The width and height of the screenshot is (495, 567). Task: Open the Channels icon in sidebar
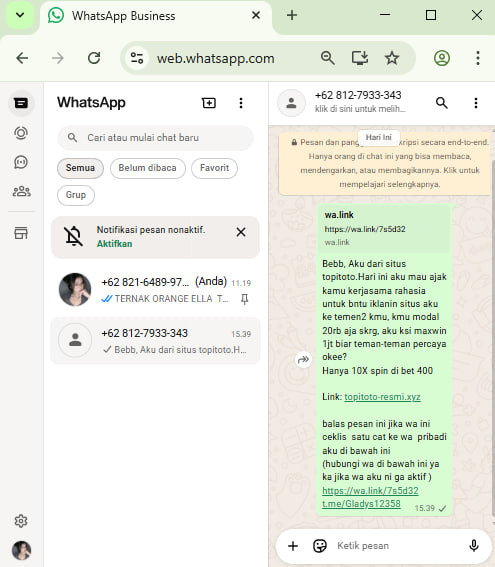pyautogui.click(x=21, y=162)
